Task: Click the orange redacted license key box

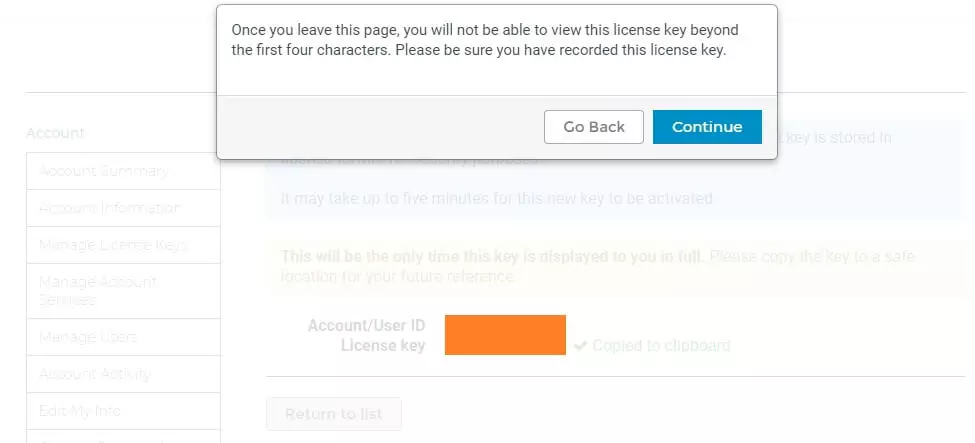Action: 505,335
